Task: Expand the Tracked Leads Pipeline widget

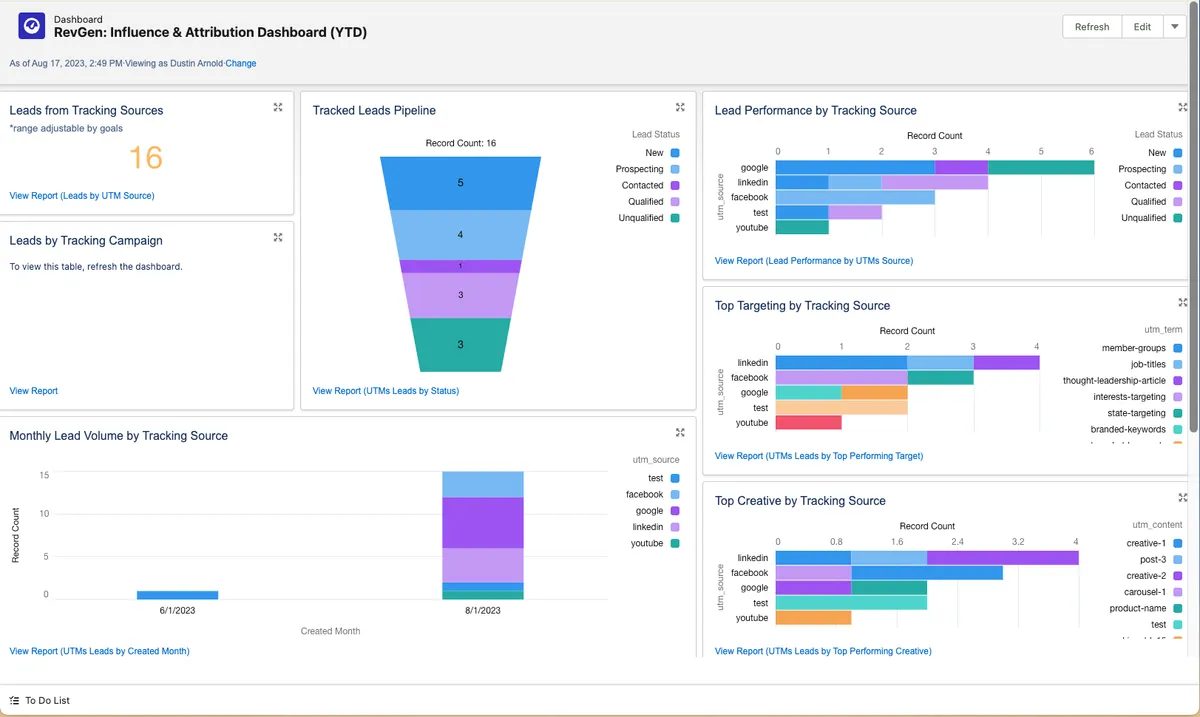Action: (680, 107)
